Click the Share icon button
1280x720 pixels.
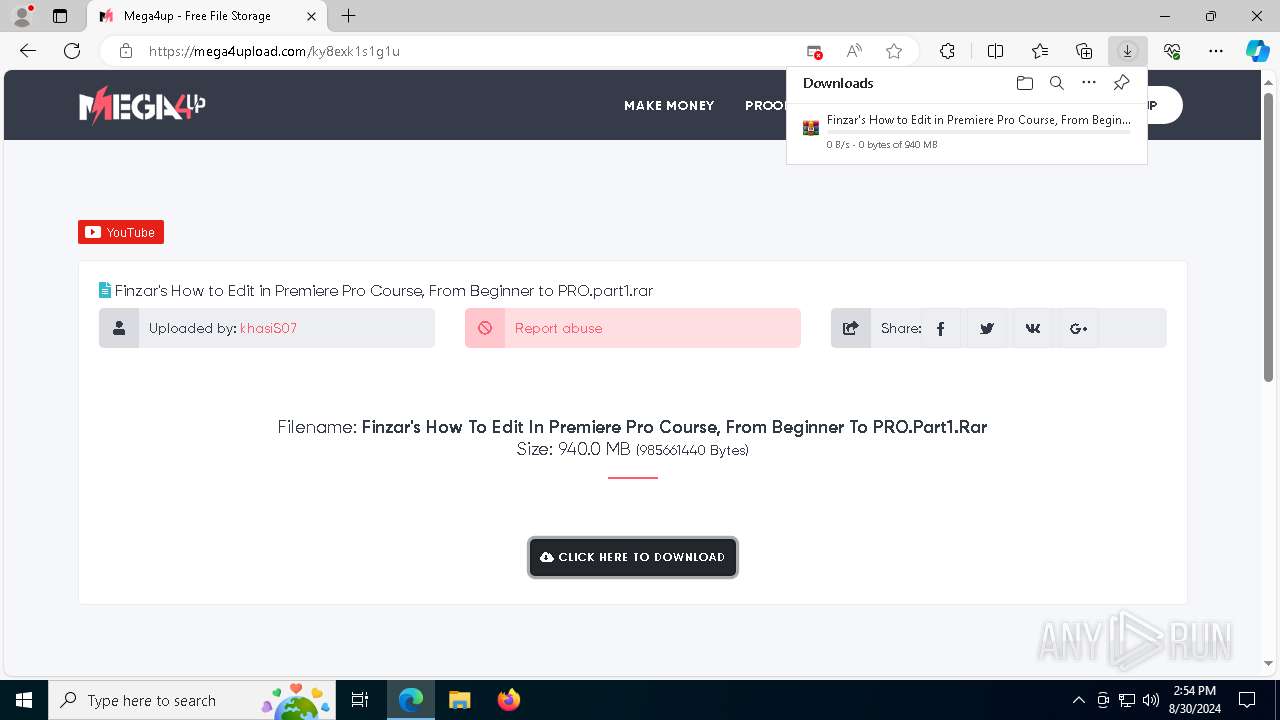point(851,328)
